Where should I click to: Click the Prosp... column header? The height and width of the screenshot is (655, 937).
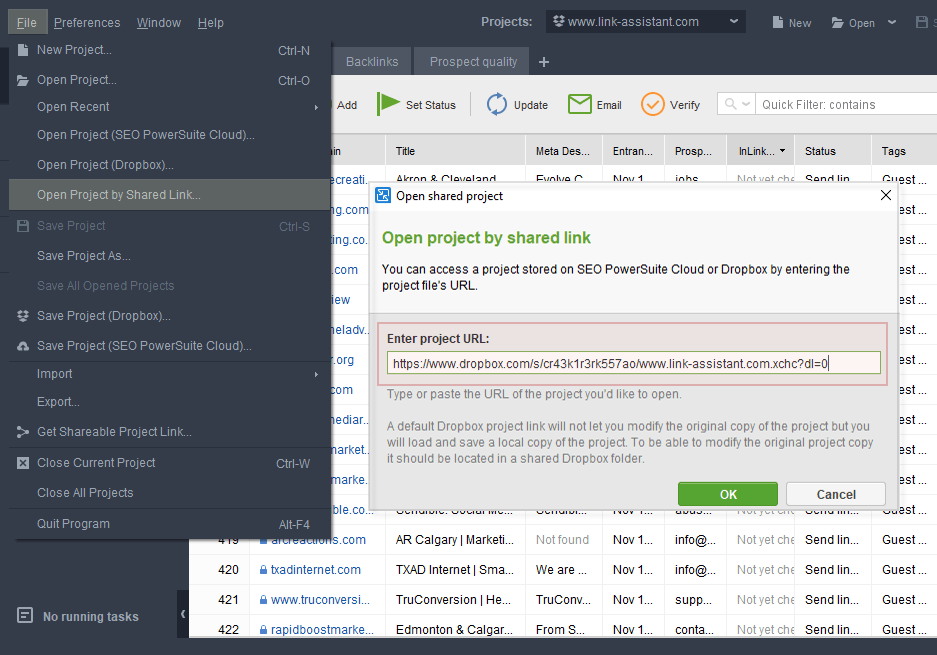click(x=695, y=151)
